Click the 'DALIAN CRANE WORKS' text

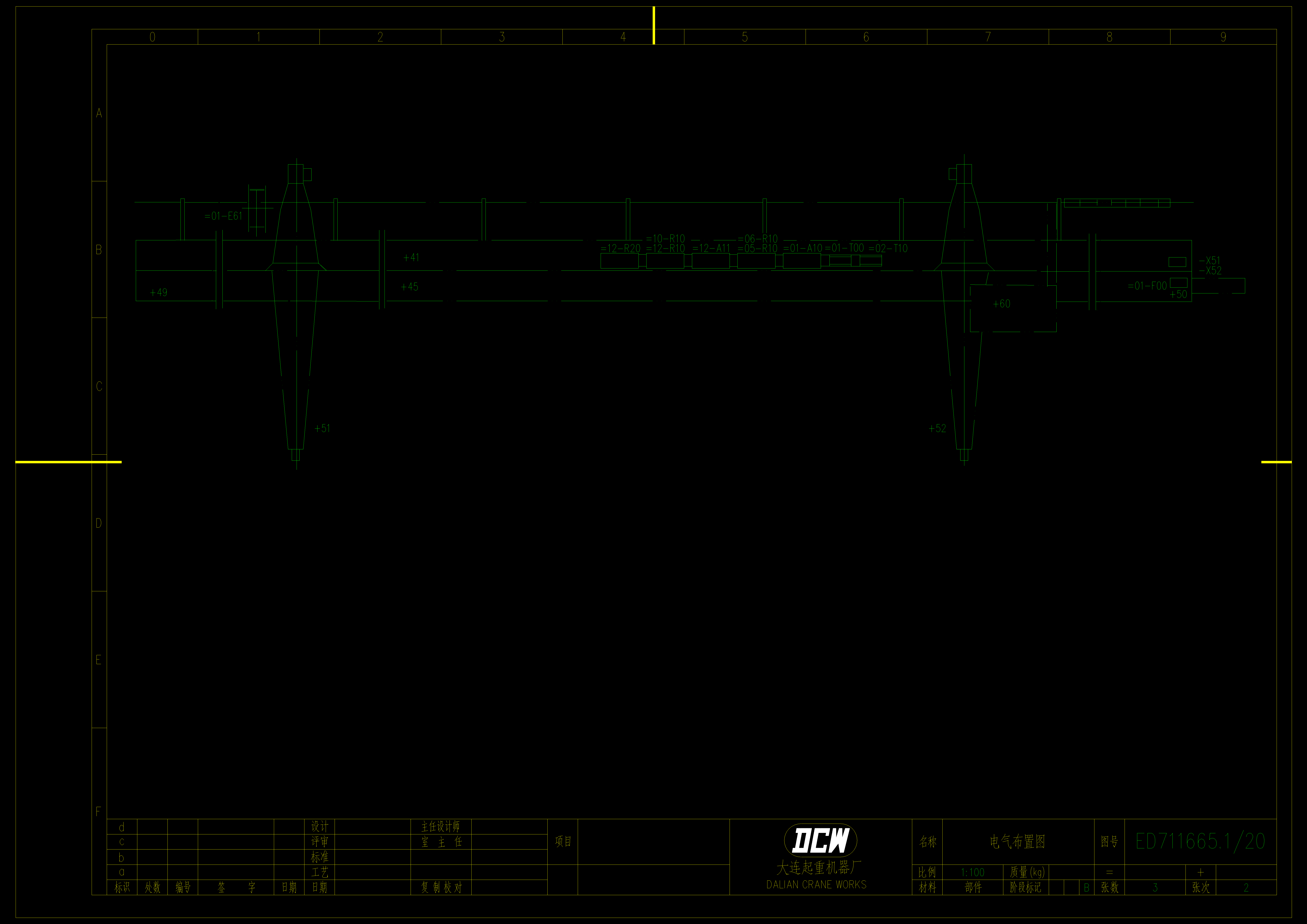click(816, 885)
